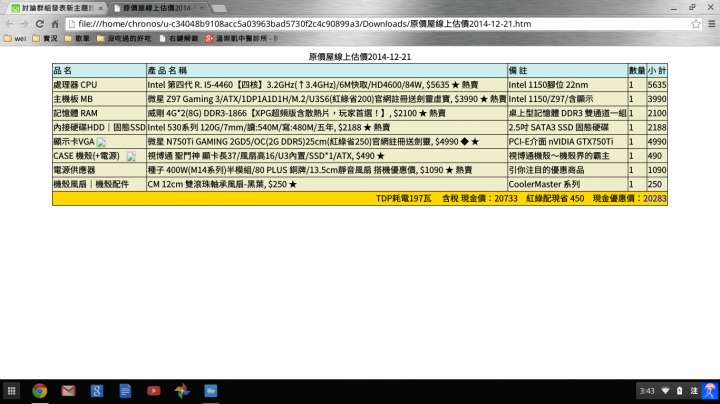Select the 機殼風扇｜機殼配件 cell

[x=99, y=185]
